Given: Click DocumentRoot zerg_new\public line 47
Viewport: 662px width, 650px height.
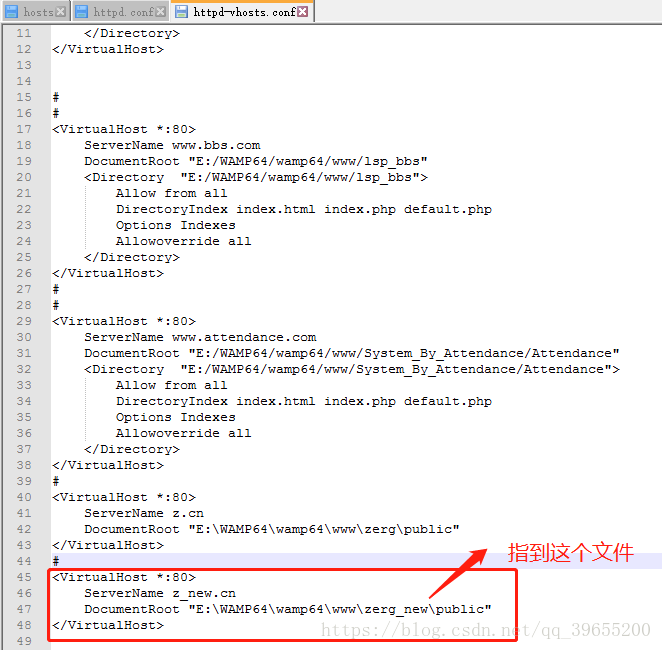Looking at the screenshot, I should coord(288,609).
